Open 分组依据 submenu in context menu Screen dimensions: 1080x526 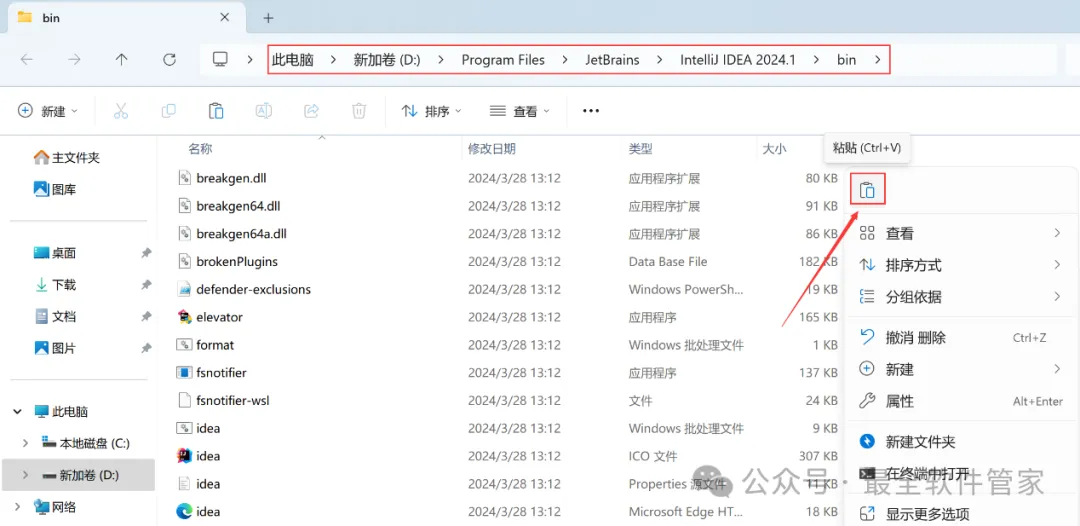click(961, 297)
